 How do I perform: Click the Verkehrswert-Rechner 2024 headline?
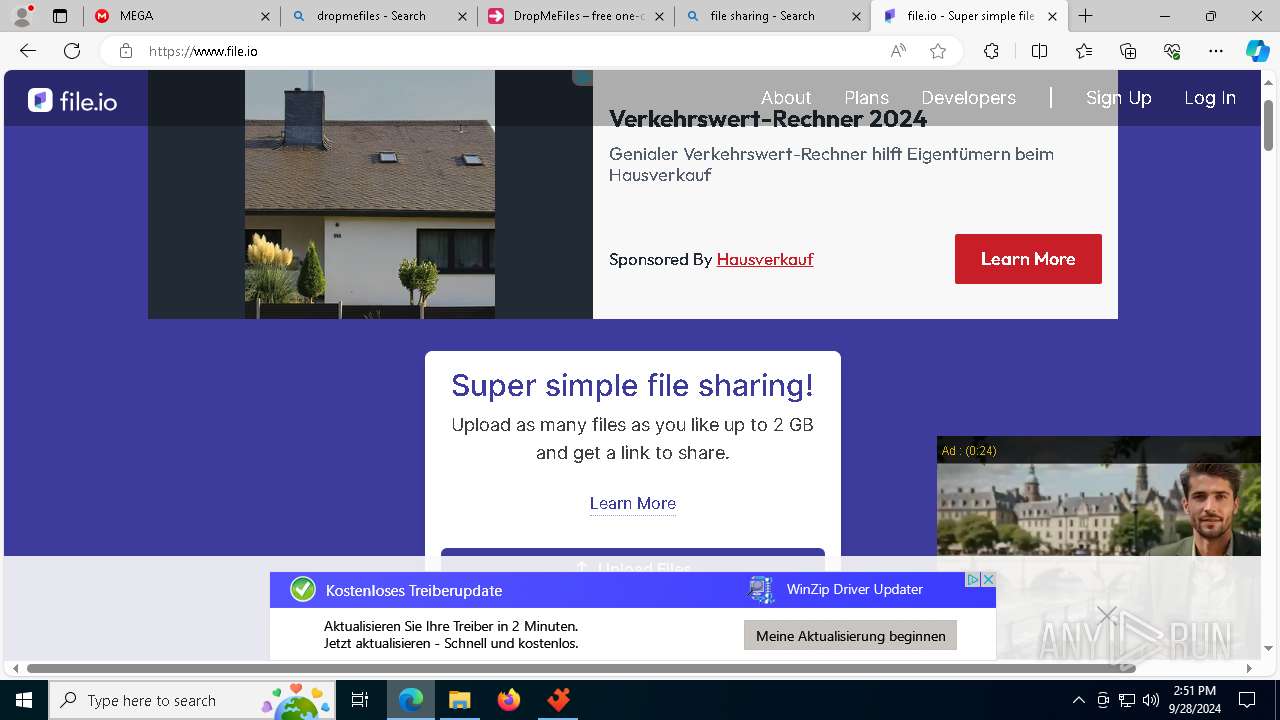(x=768, y=119)
